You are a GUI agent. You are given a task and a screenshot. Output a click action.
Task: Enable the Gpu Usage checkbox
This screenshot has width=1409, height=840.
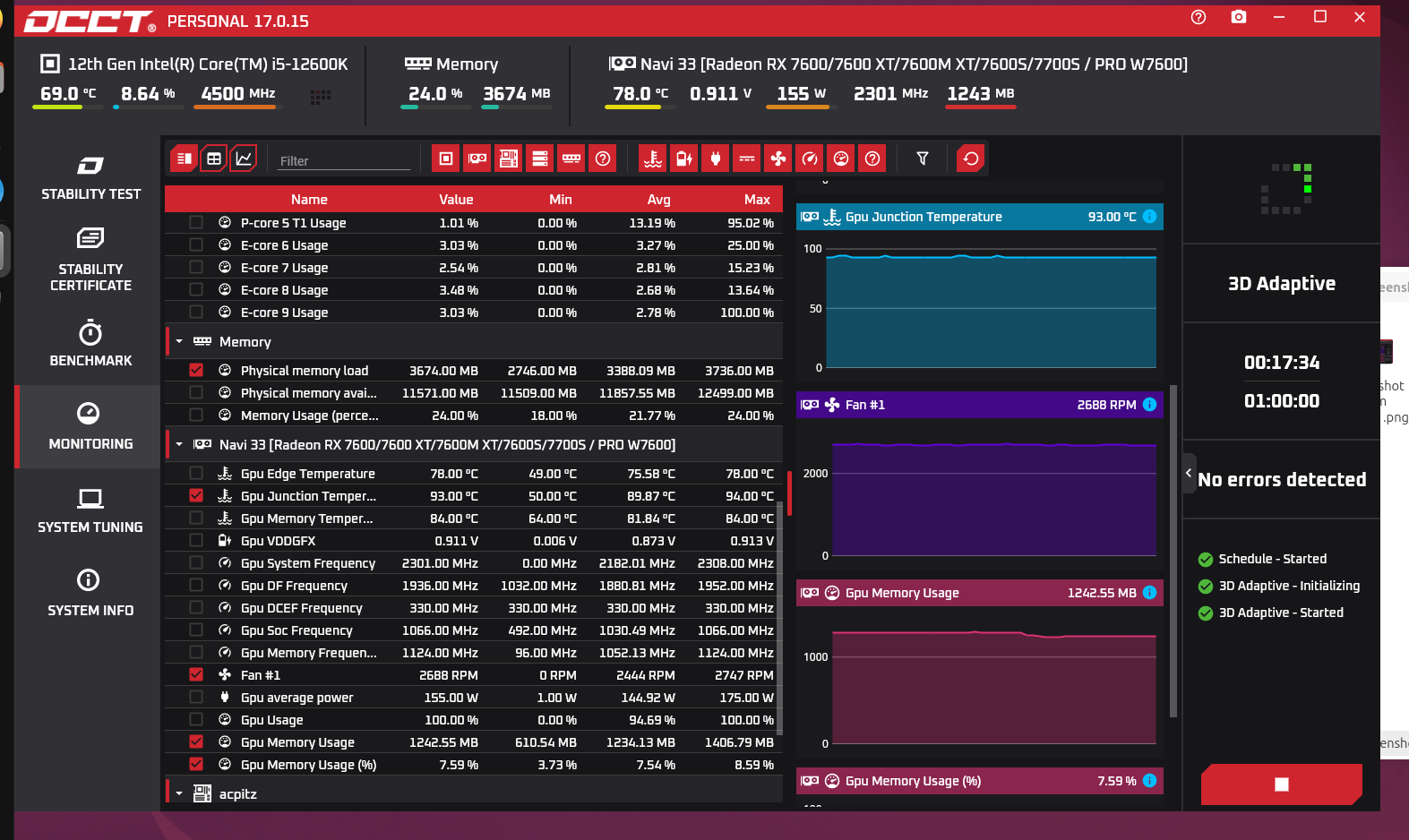coord(196,719)
